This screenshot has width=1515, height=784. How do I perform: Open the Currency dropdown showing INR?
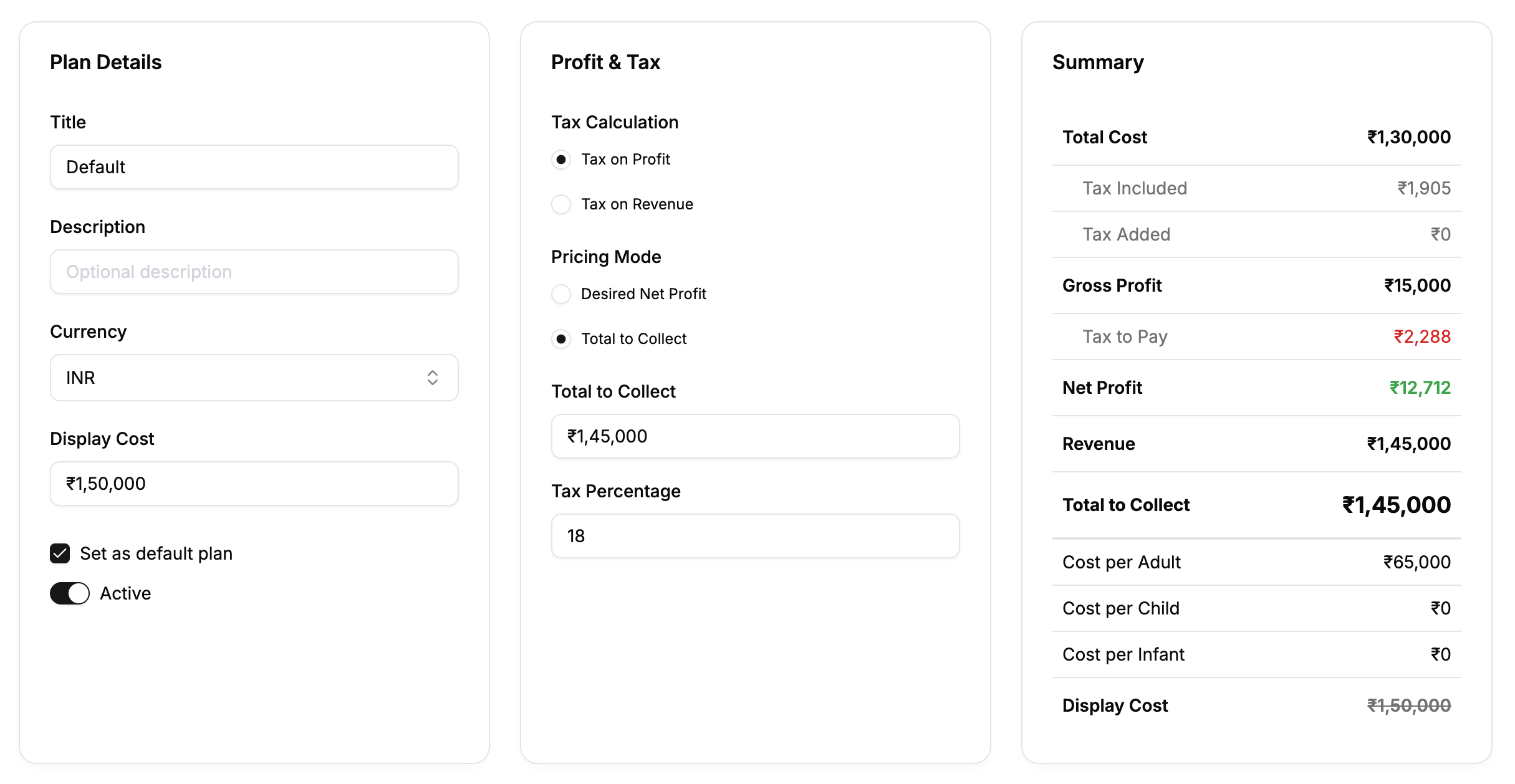pos(254,377)
